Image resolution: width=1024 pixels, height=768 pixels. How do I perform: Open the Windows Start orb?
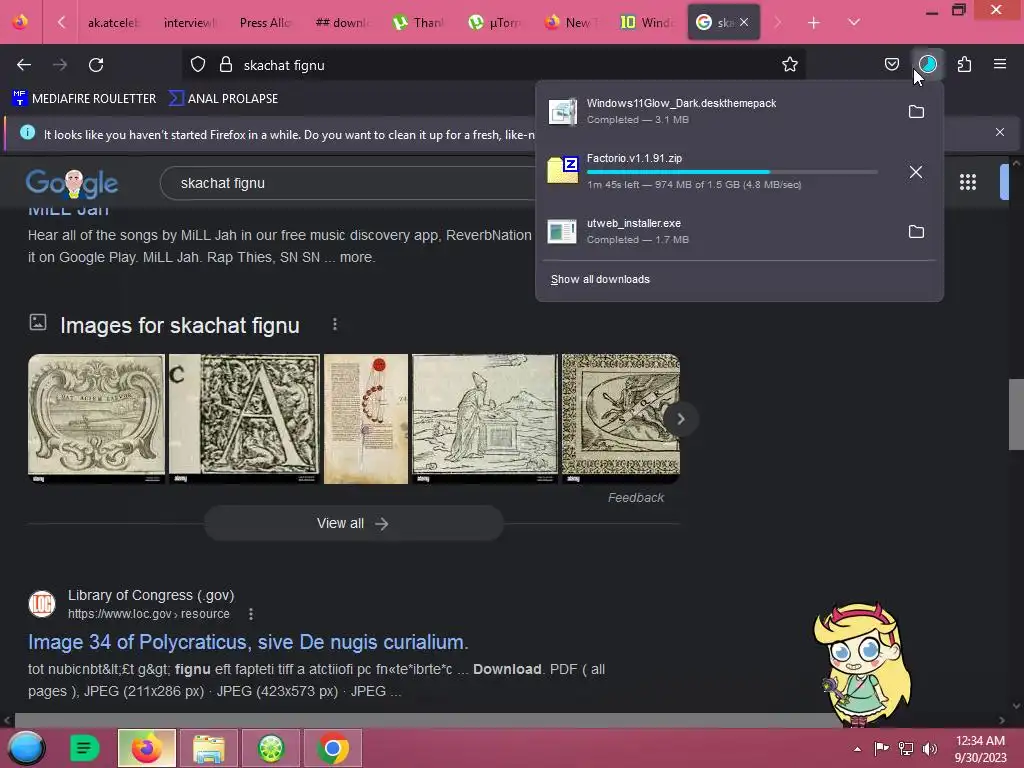click(x=26, y=748)
